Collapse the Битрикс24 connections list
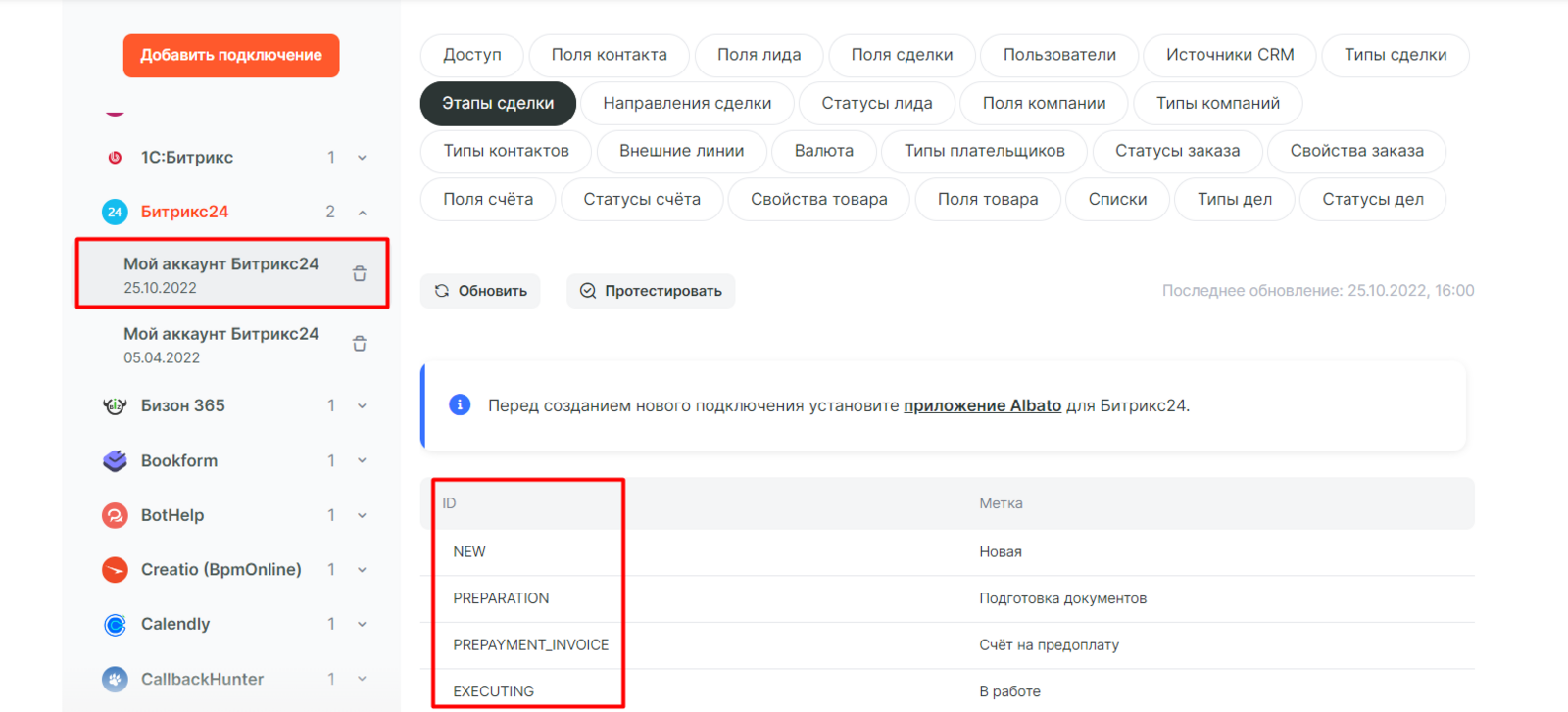 pos(362,213)
